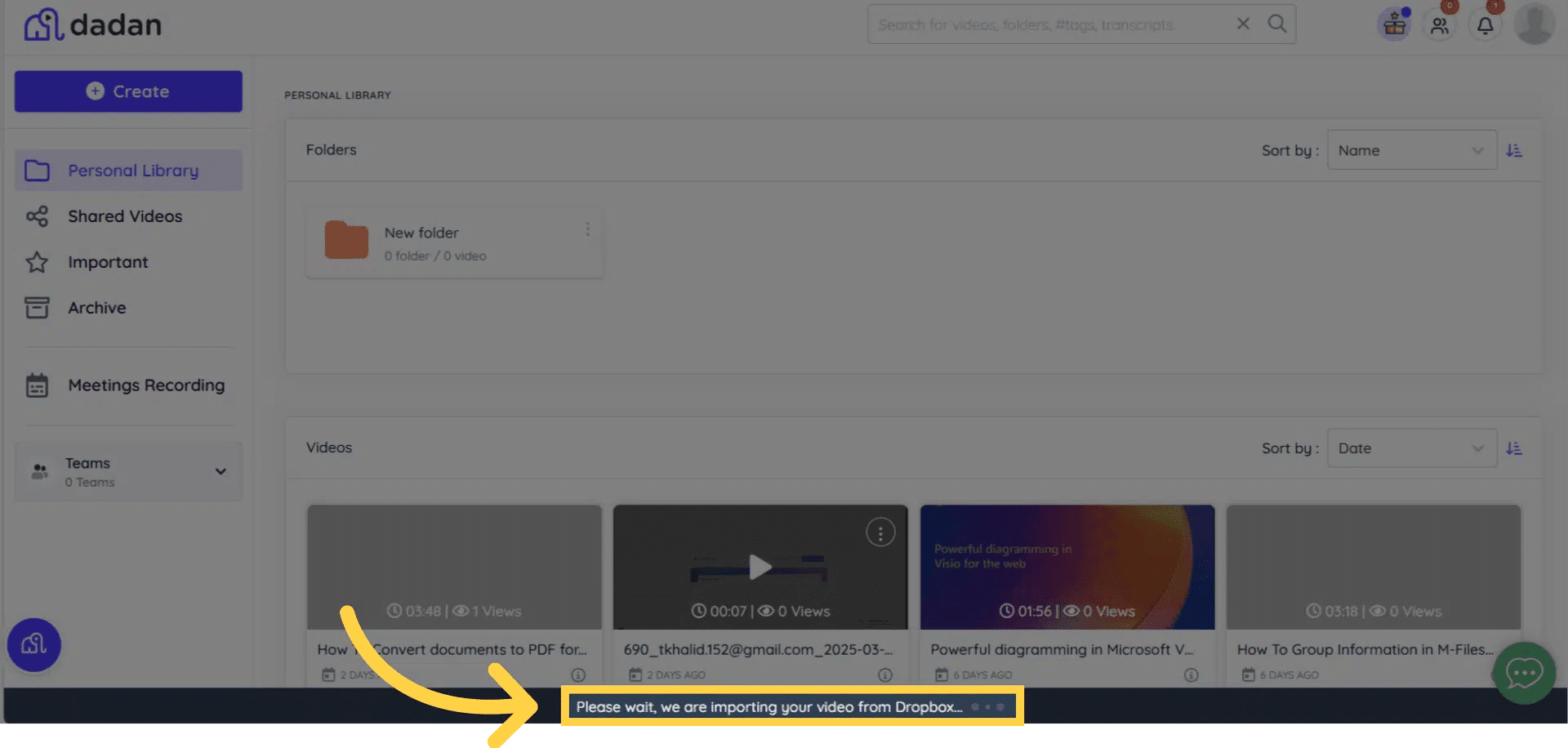Screen dimensions: 1568x748
Task: Click Powerful diagramming in Microsoft V... title
Action: (x=1062, y=650)
